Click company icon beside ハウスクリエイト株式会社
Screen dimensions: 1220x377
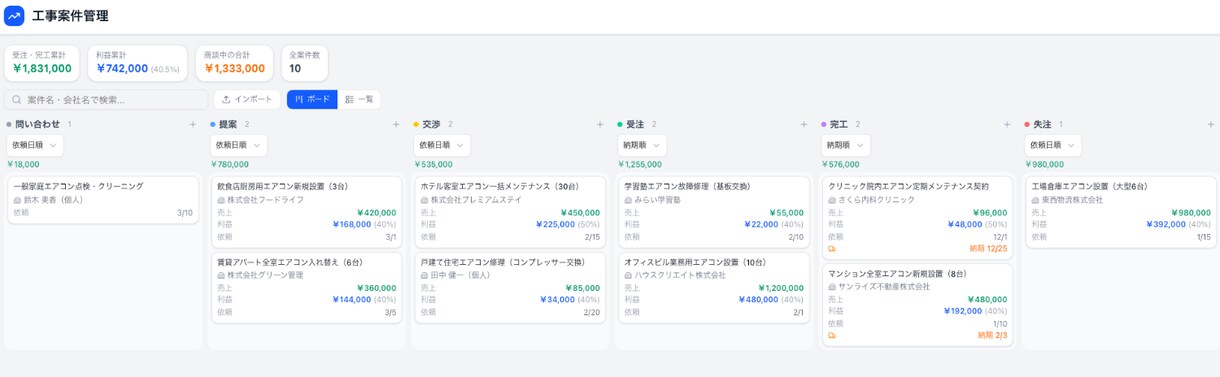[628, 275]
